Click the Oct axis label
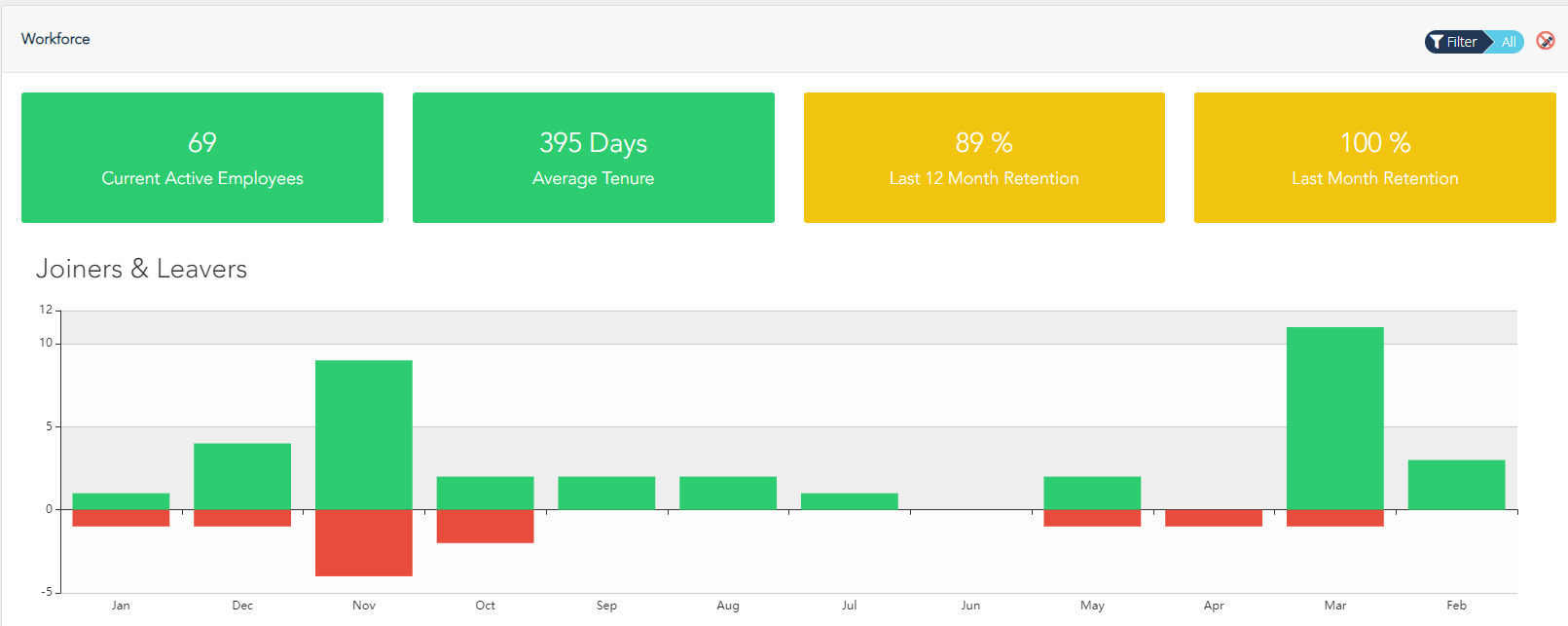 (x=486, y=606)
